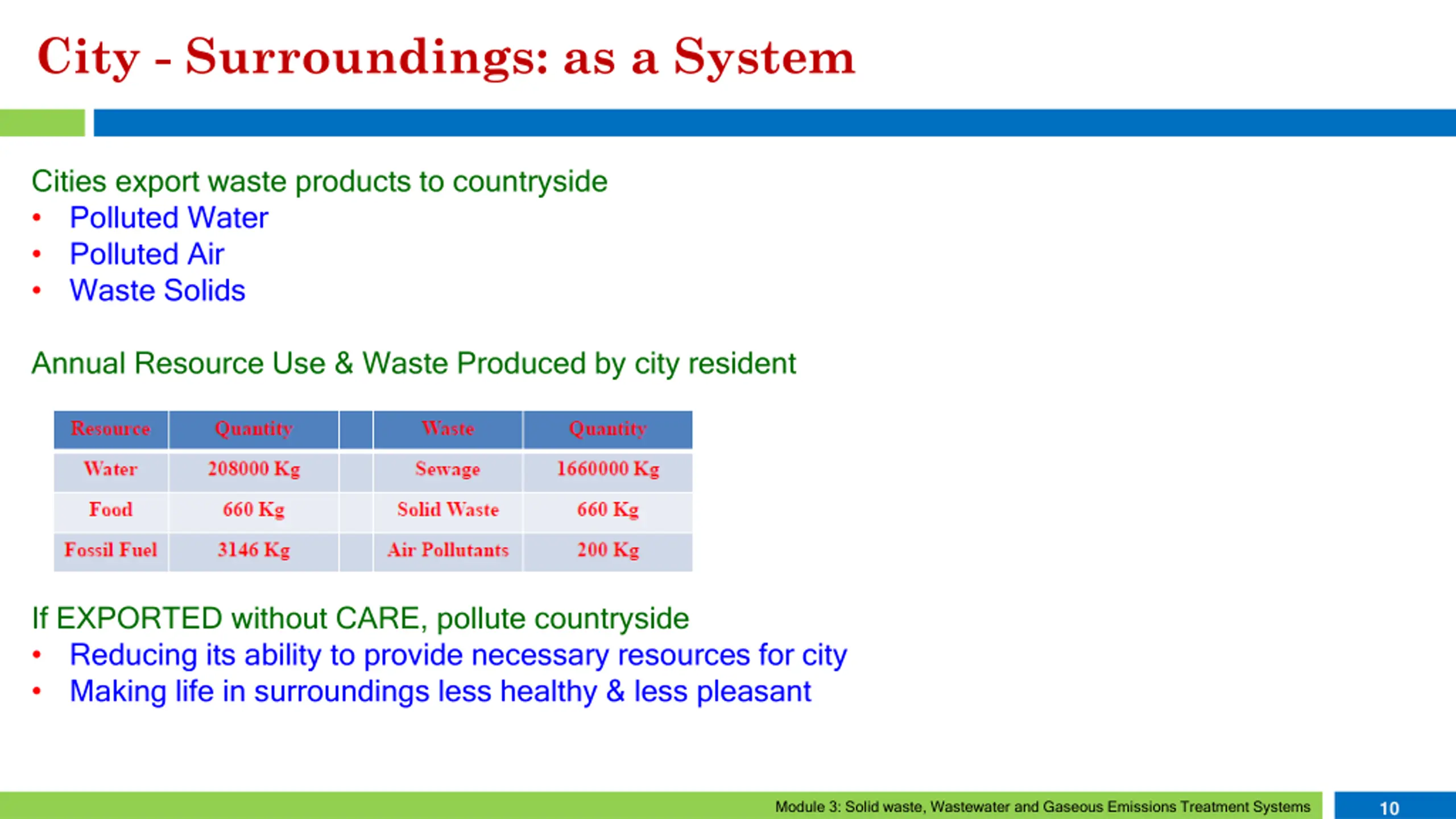The height and width of the screenshot is (819, 1456).
Task: Select 'Cities export waste products to countryside' line
Action: [x=319, y=182]
